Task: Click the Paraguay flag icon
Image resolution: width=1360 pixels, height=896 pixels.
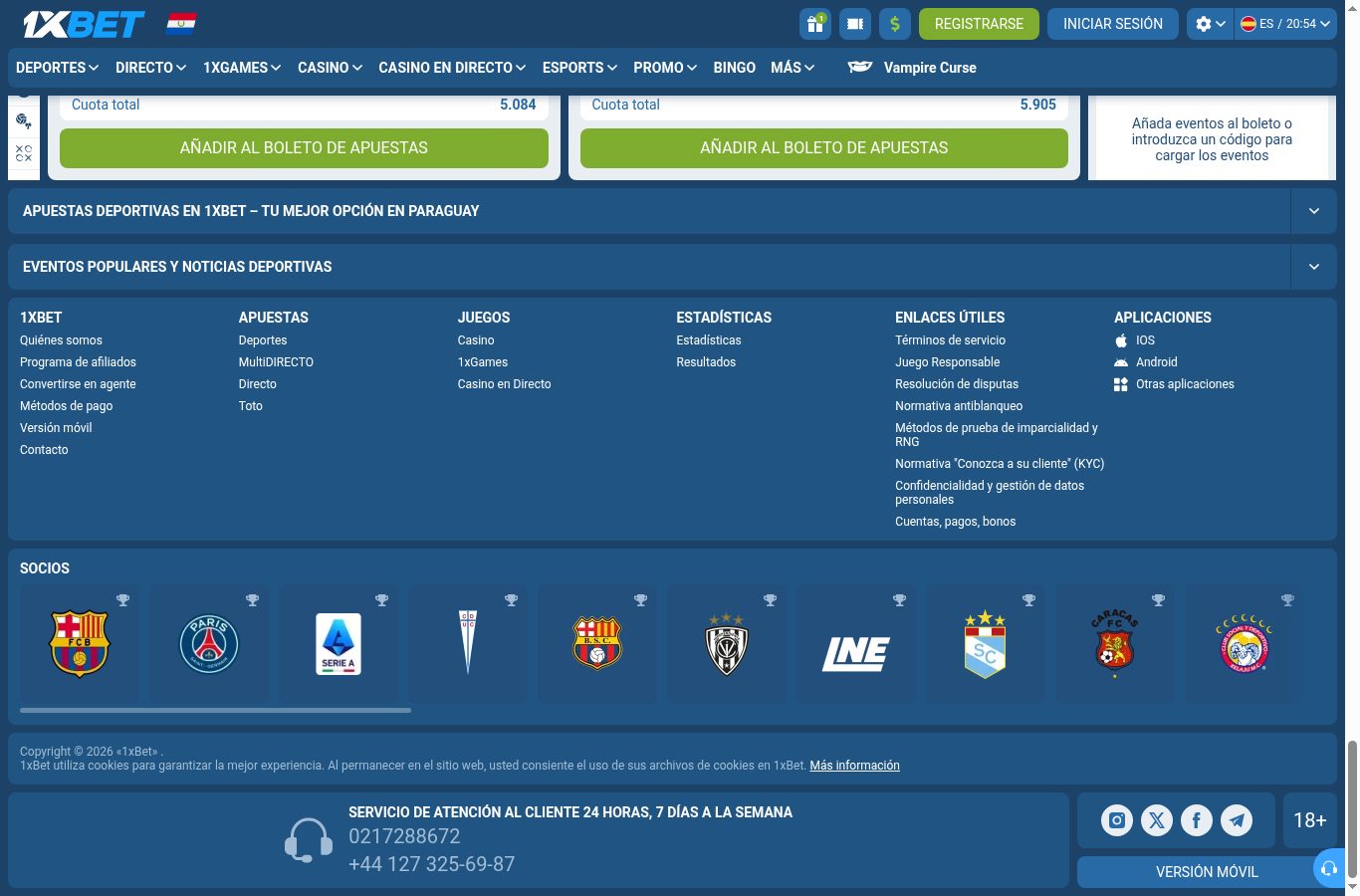Action: click(x=180, y=24)
